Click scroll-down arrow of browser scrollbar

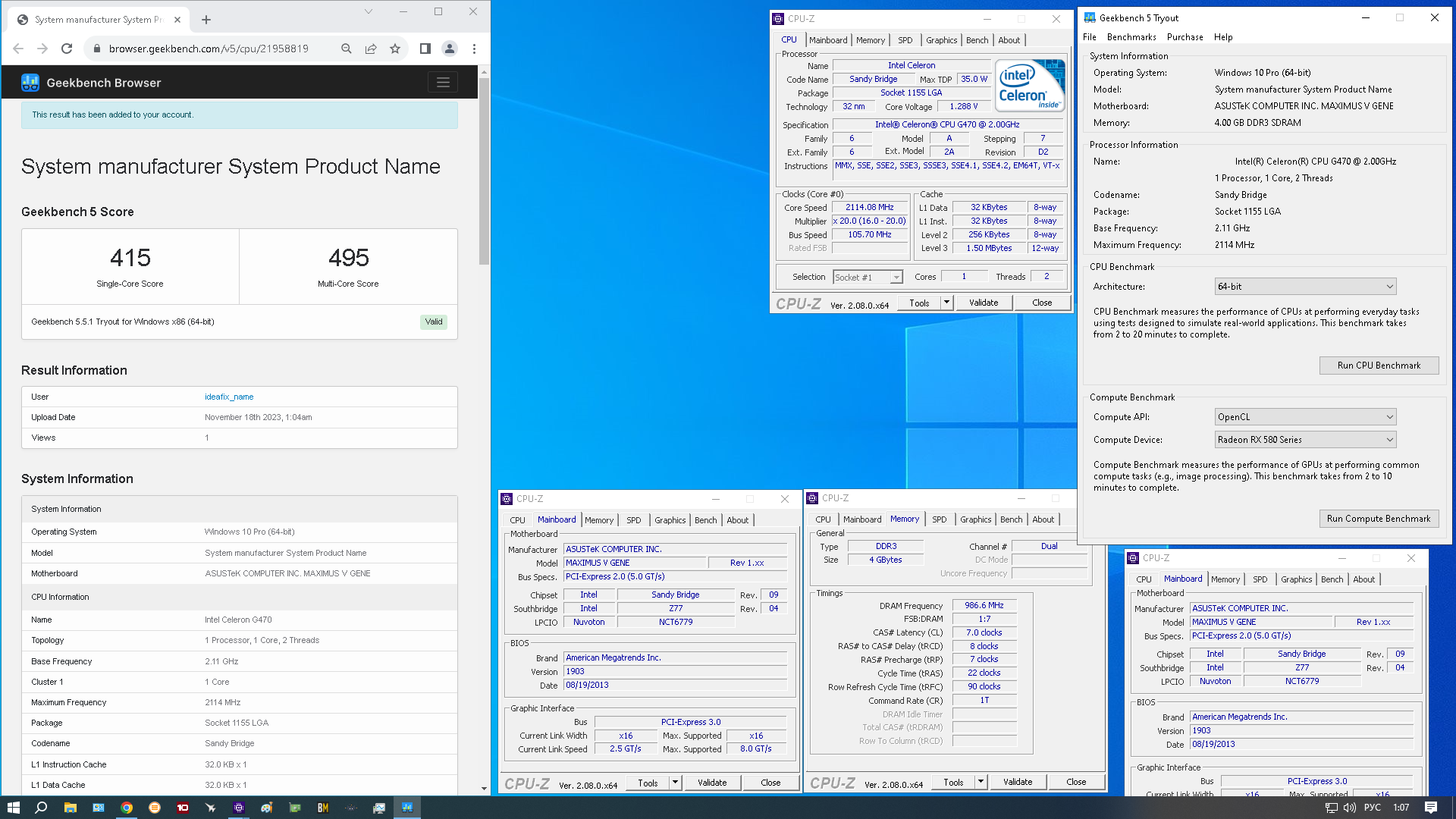click(x=484, y=789)
